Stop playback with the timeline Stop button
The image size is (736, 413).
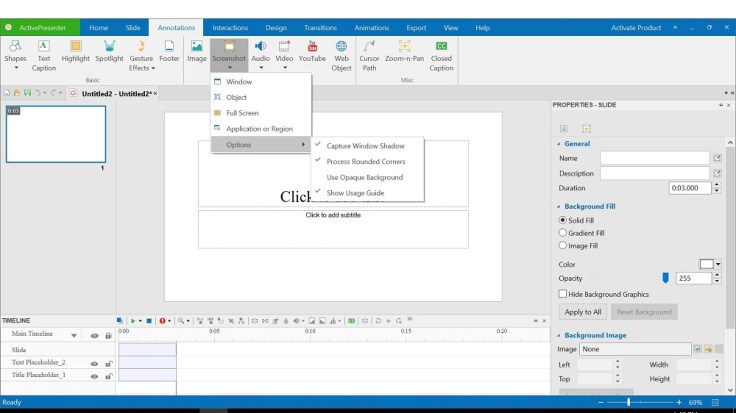pos(149,321)
